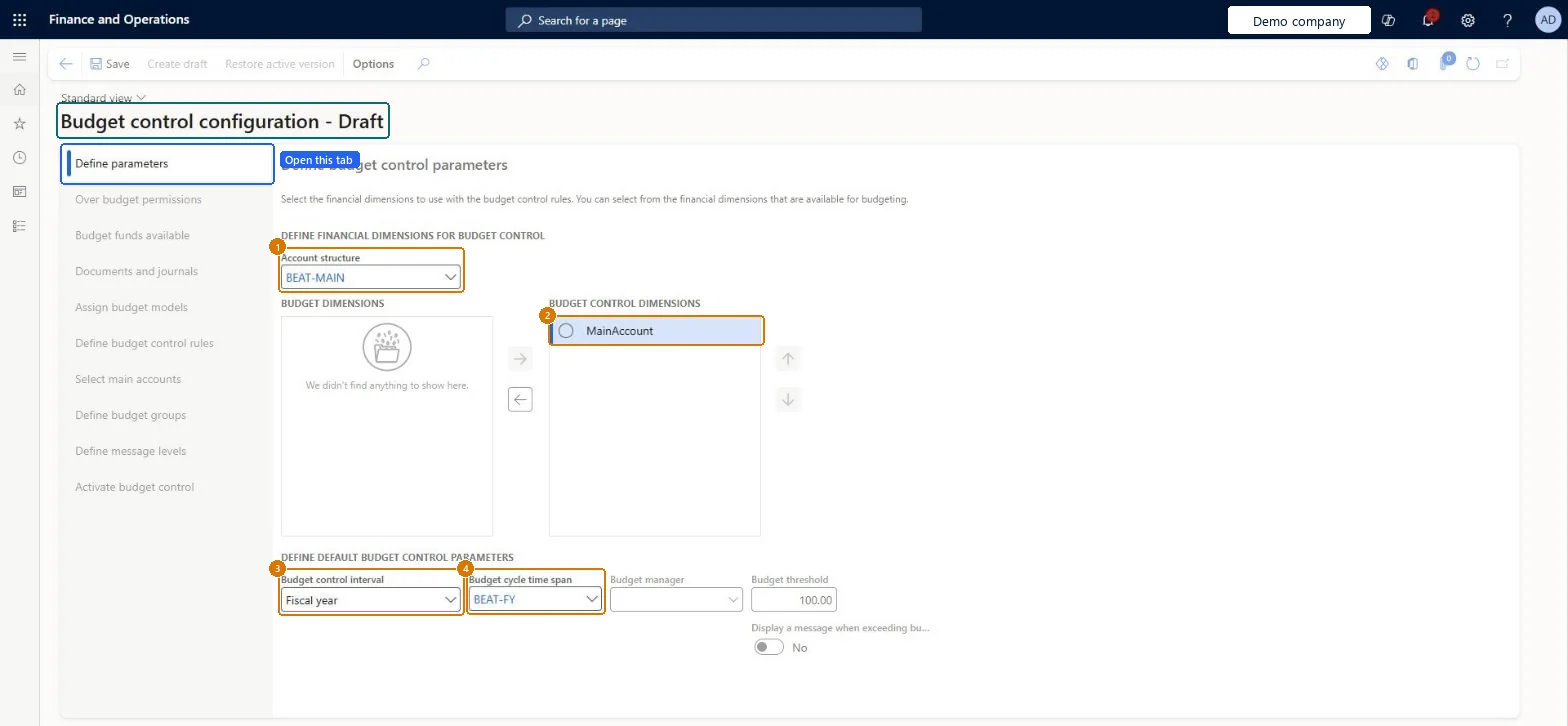Image resolution: width=1568 pixels, height=726 pixels.
Task: Move dimension left with the arrow button
Action: pyautogui.click(x=520, y=400)
